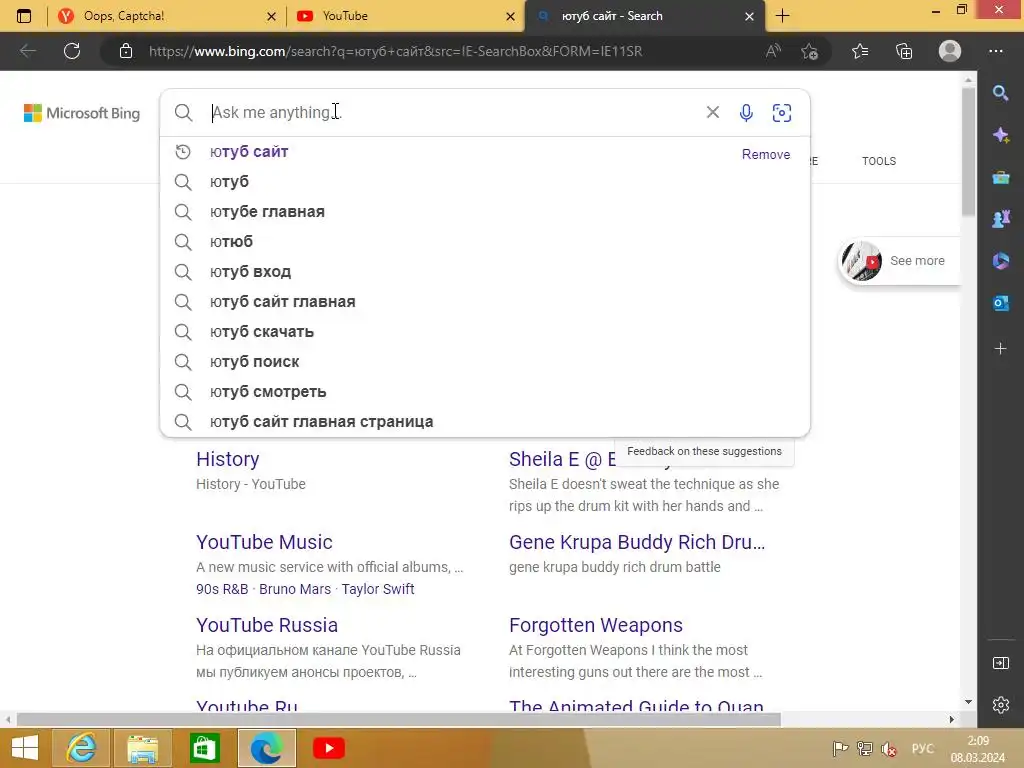
Task: Choose suggestion ютуб скачать
Action: (x=485, y=332)
